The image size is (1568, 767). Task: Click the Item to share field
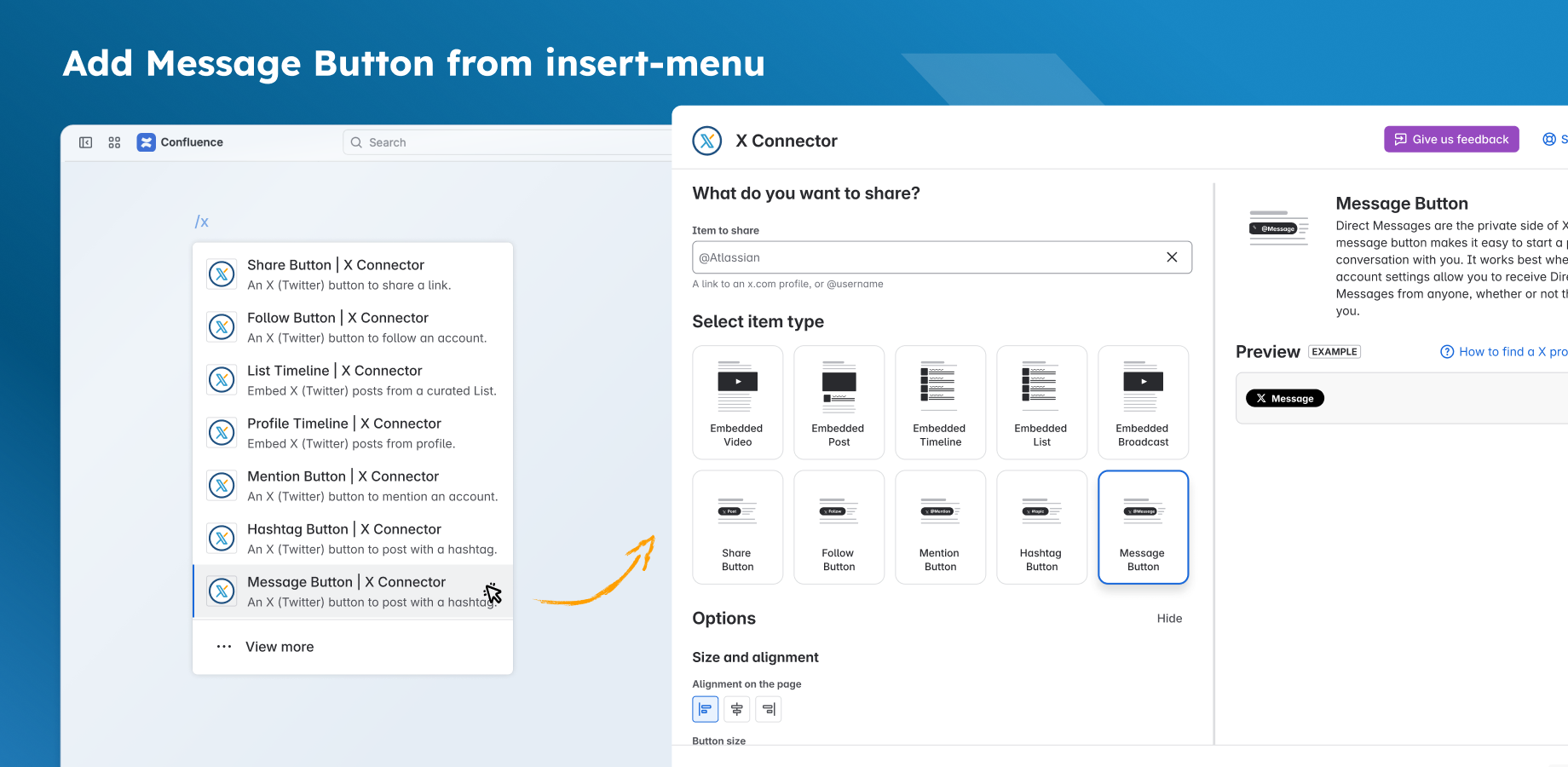[942, 257]
